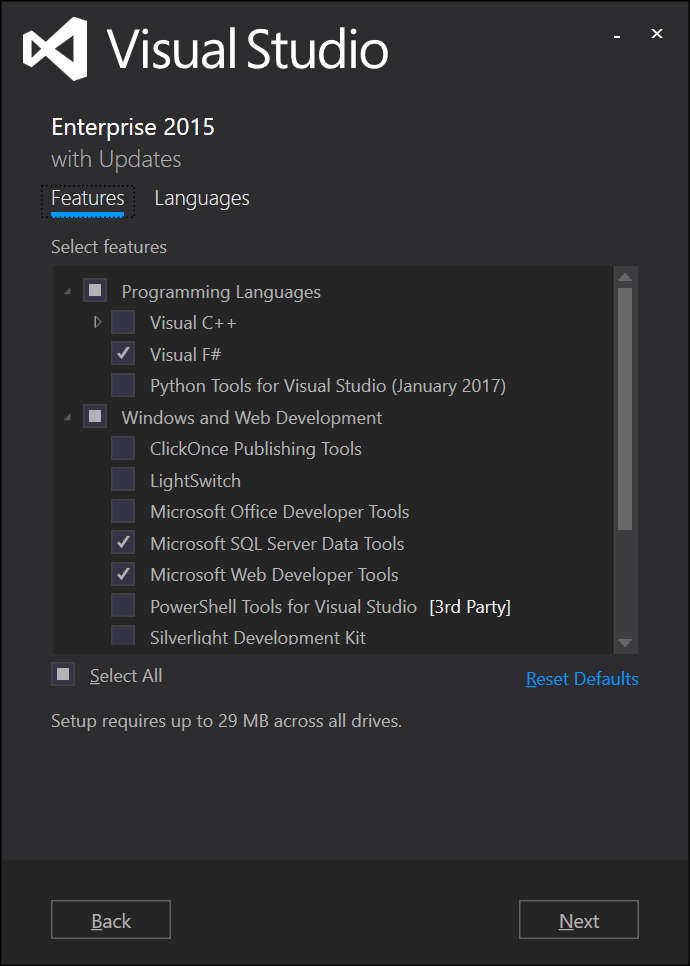This screenshot has height=966, width=690.
Task: Expand the Visual C++ subfeatures arrow
Action: [x=97, y=322]
